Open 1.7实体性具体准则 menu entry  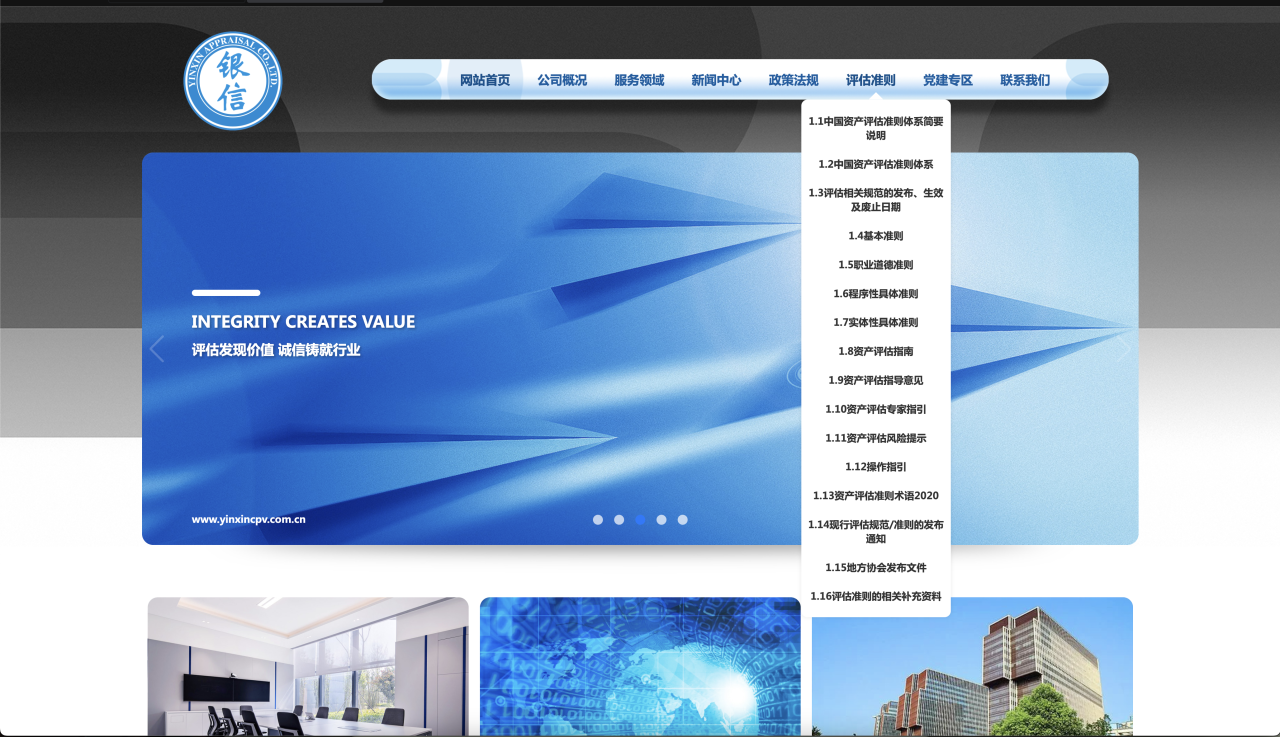click(x=876, y=322)
